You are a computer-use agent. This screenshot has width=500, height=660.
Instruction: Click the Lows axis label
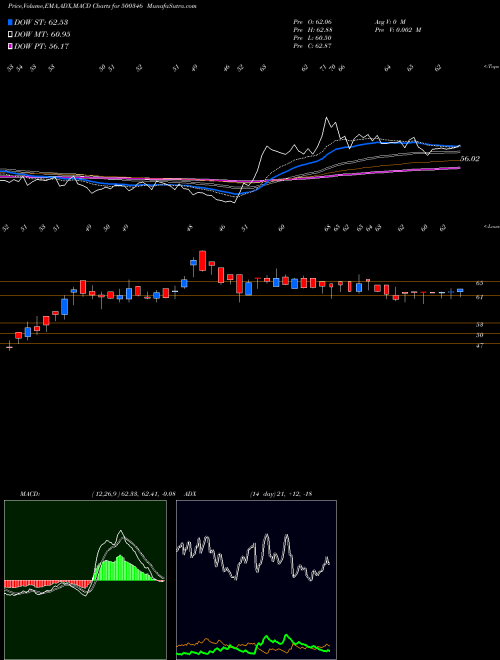tap(491, 226)
